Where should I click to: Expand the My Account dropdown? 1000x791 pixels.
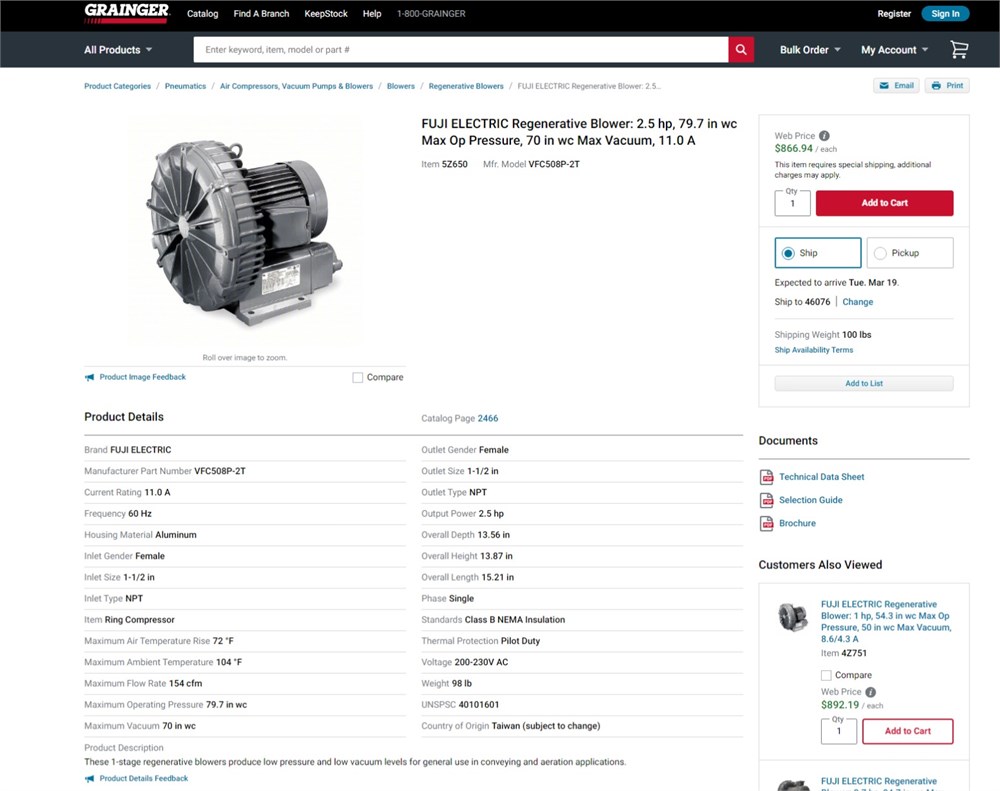(894, 50)
